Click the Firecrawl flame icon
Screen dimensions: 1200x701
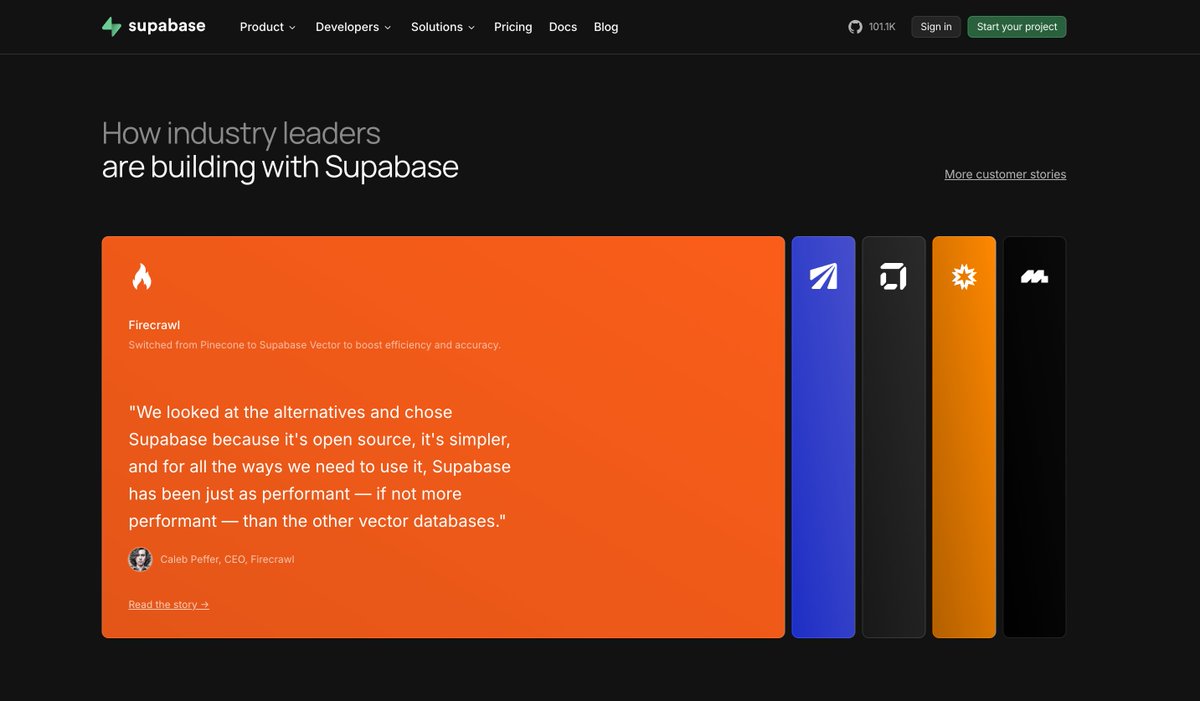(x=142, y=277)
